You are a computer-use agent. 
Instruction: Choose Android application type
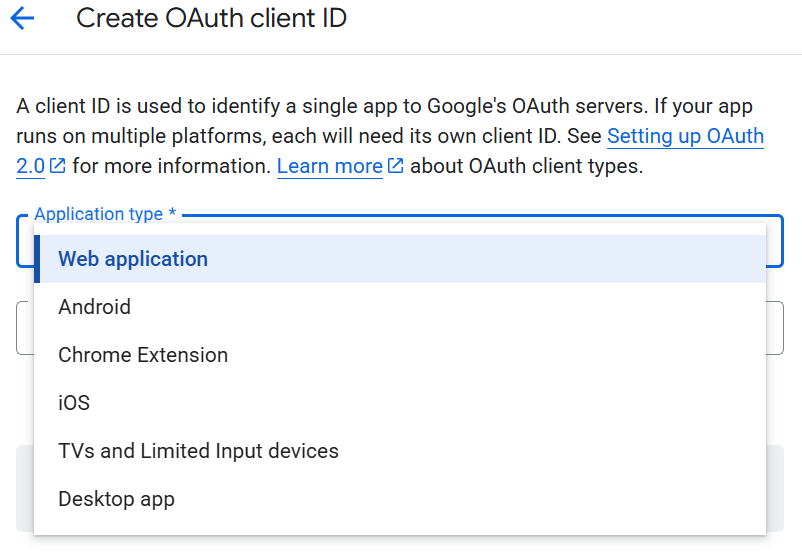pyautogui.click(x=400, y=307)
